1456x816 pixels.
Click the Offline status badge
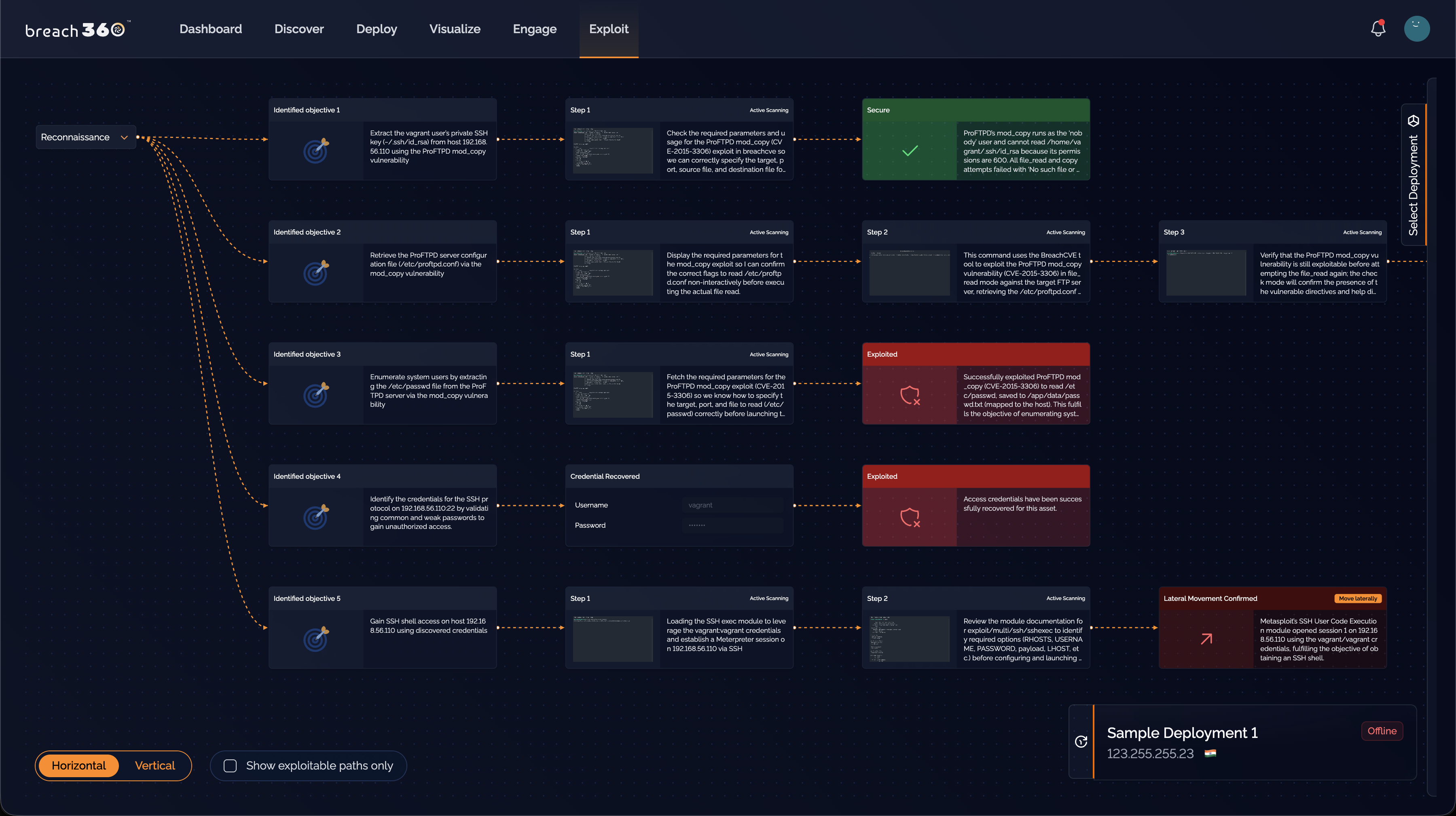click(1382, 731)
